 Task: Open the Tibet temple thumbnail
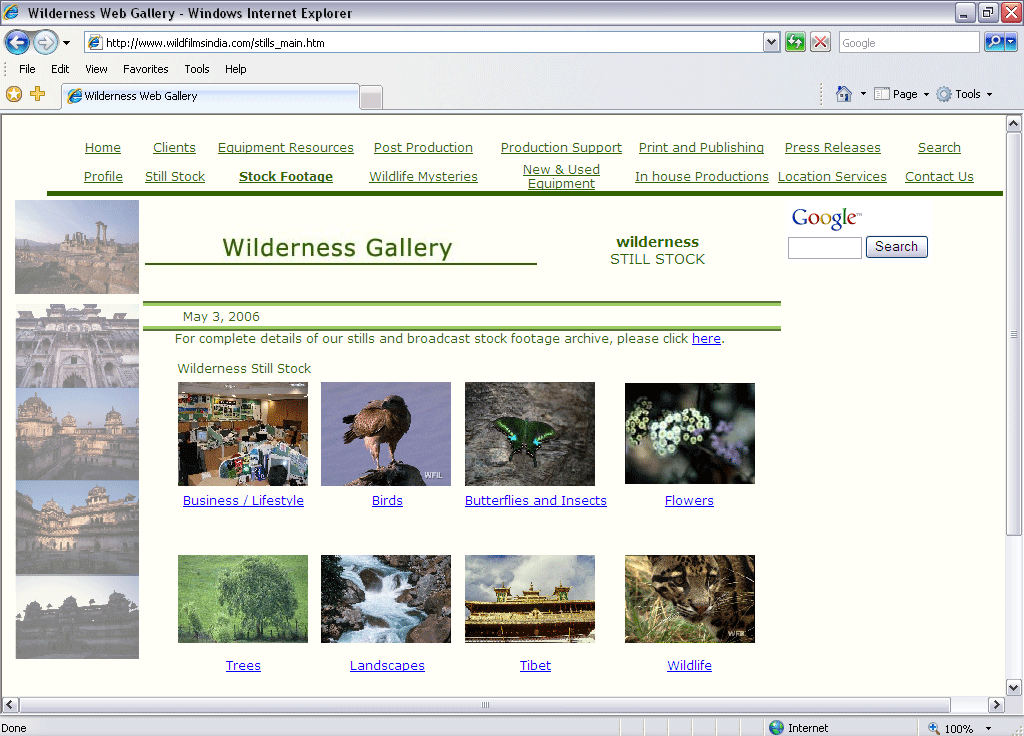click(530, 599)
